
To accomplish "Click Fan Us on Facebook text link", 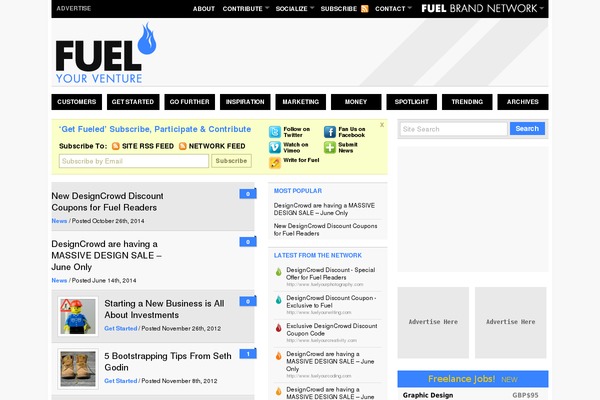I will (x=352, y=132).
